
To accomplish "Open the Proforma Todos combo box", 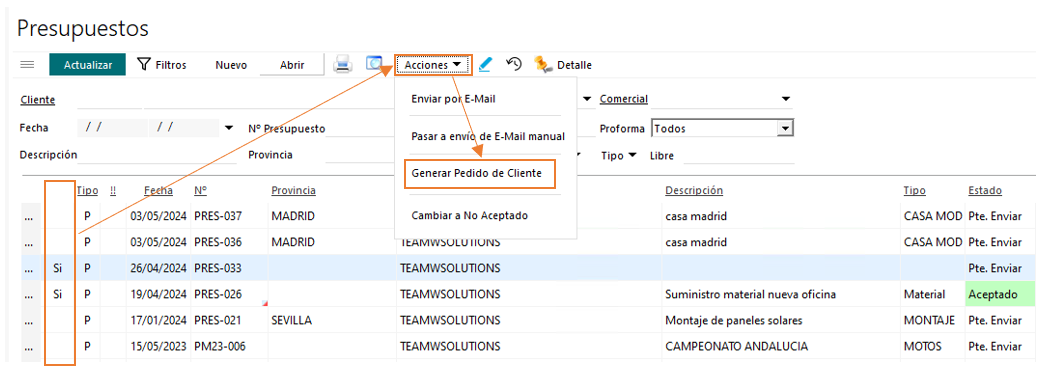I will 722,128.
